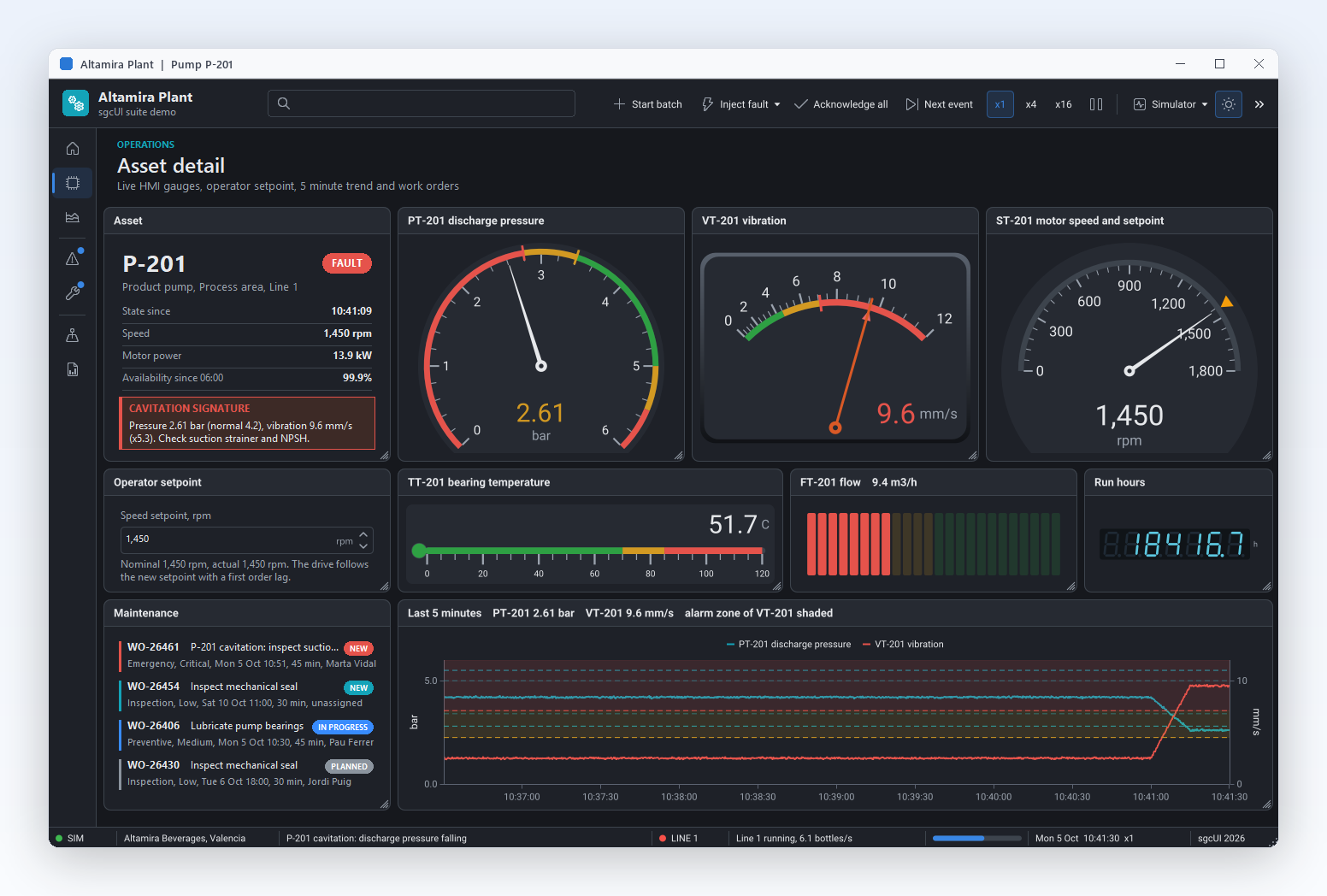Click the IN PROGRESS badge on WO-26406
1327x896 pixels.
[x=343, y=728]
